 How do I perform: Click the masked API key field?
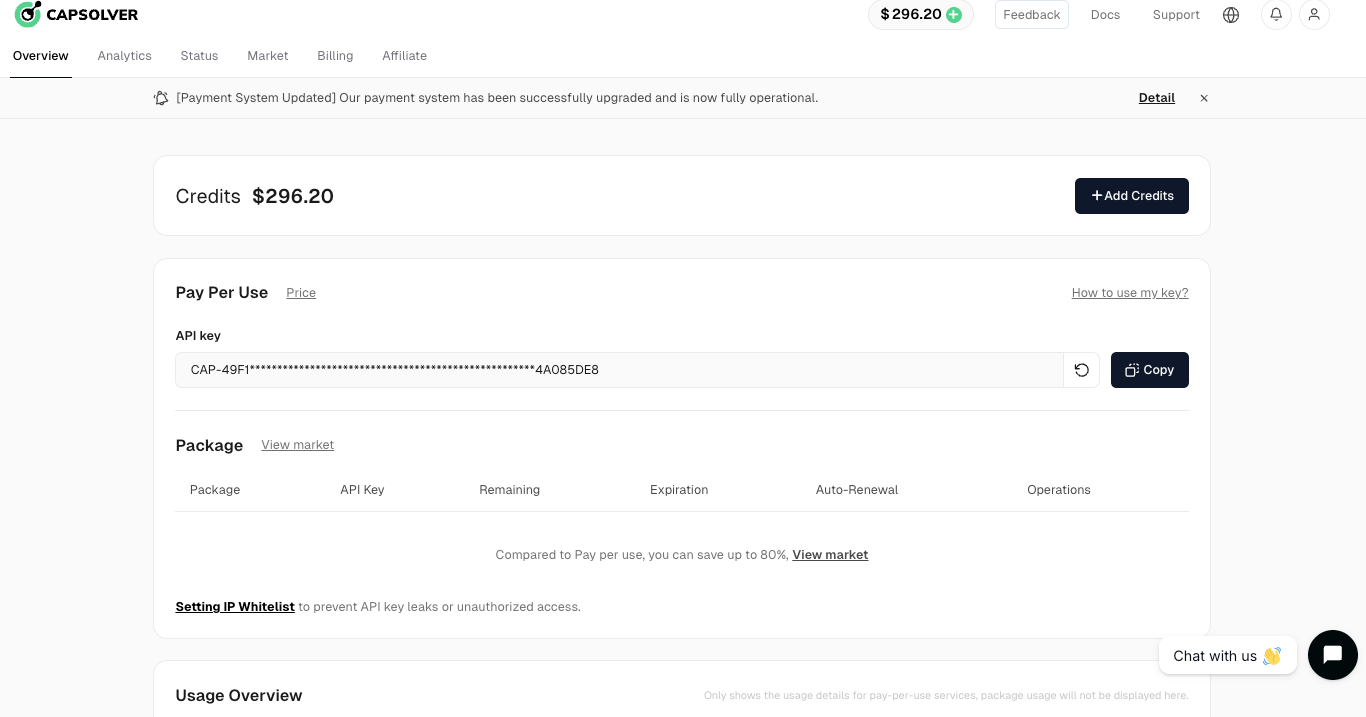click(618, 370)
